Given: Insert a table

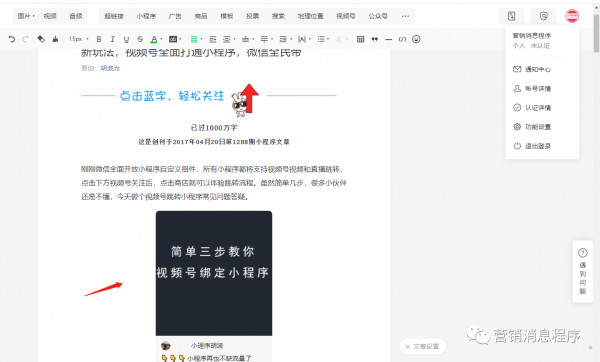Looking at the screenshot, I should pyautogui.click(x=360, y=39).
